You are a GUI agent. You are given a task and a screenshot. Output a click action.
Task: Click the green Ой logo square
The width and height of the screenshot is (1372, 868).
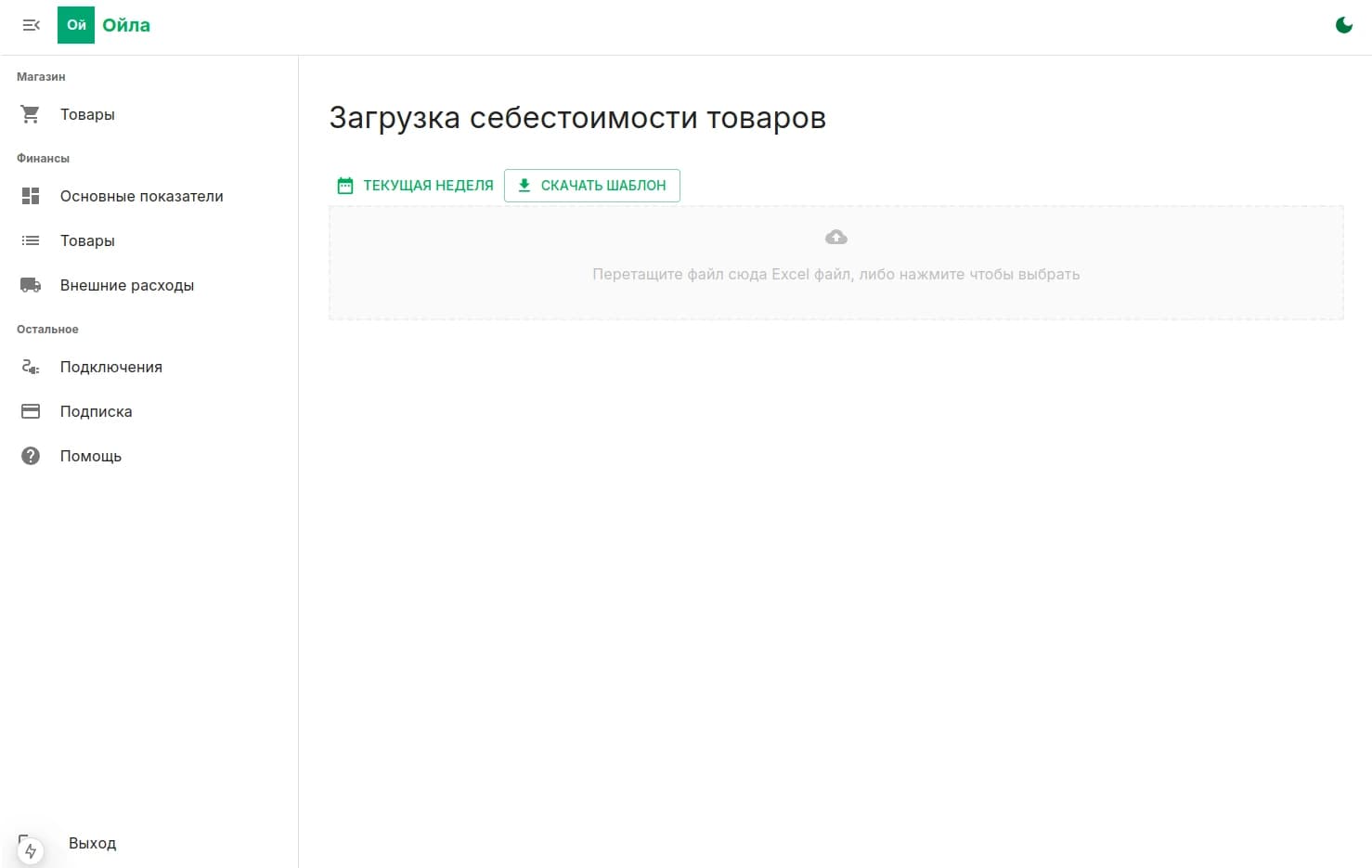click(x=75, y=25)
